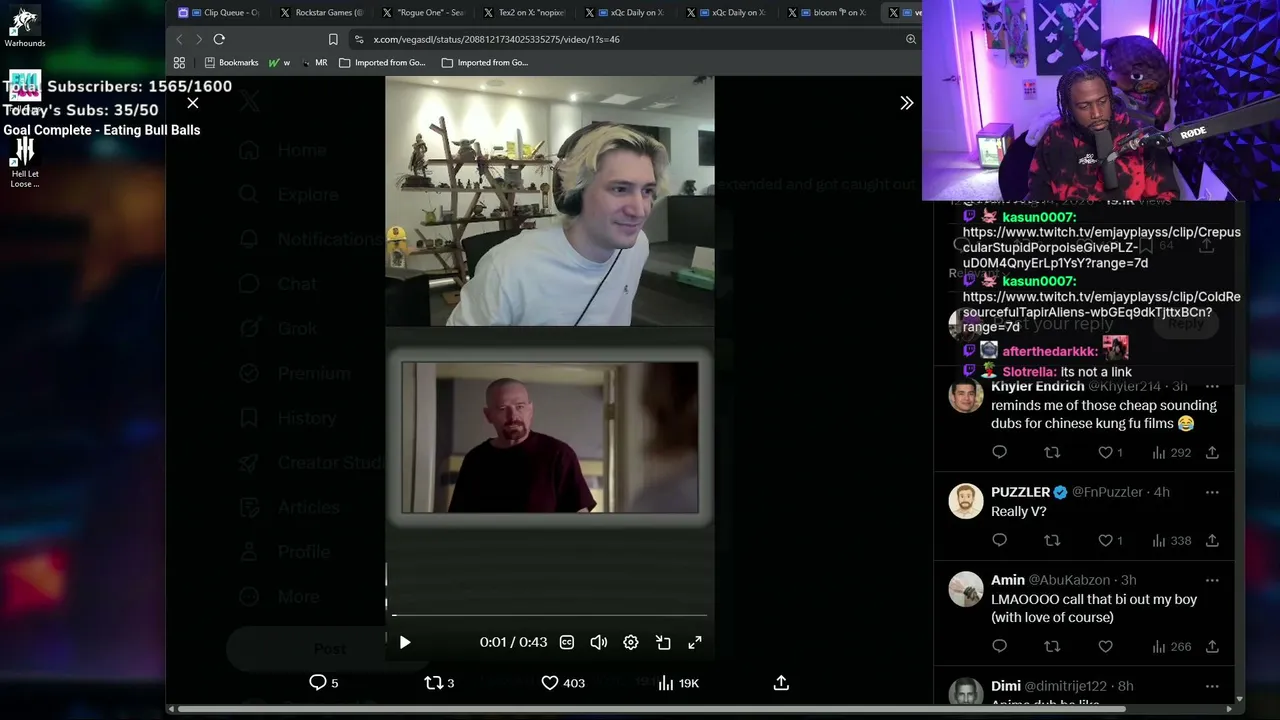The height and width of the screenshot is (720, 1280).
Task: Close the media viewer with the X
Action: (x=193, y=103)
